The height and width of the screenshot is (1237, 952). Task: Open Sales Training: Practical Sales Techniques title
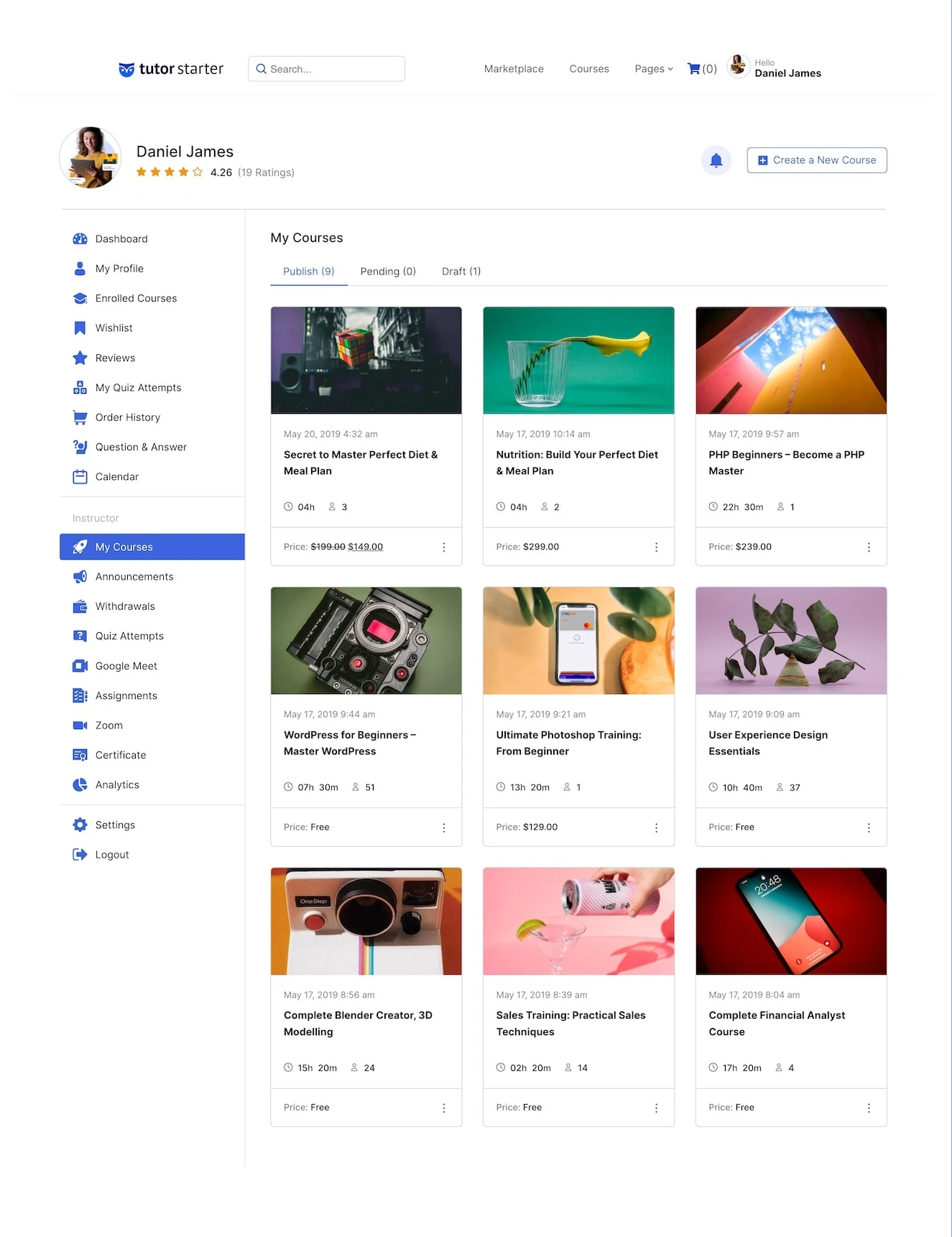[571, 1024]
